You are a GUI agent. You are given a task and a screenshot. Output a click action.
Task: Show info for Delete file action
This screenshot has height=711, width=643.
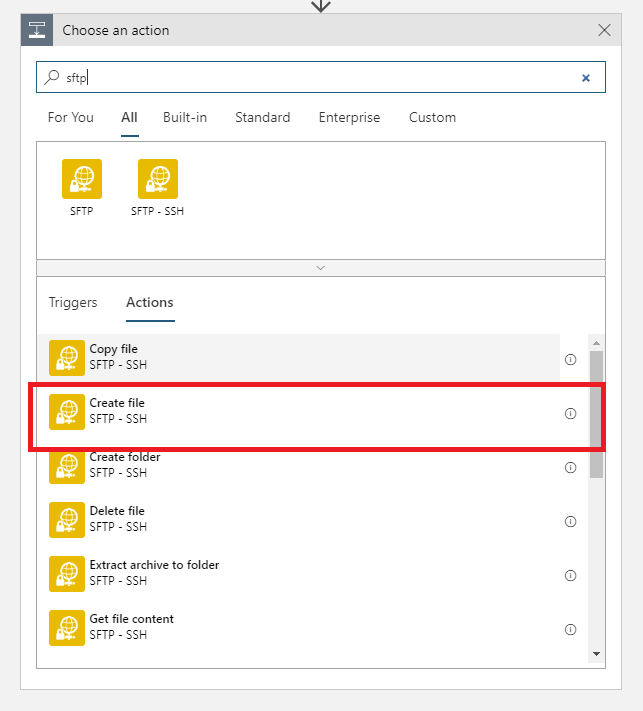tap(570, 521)
